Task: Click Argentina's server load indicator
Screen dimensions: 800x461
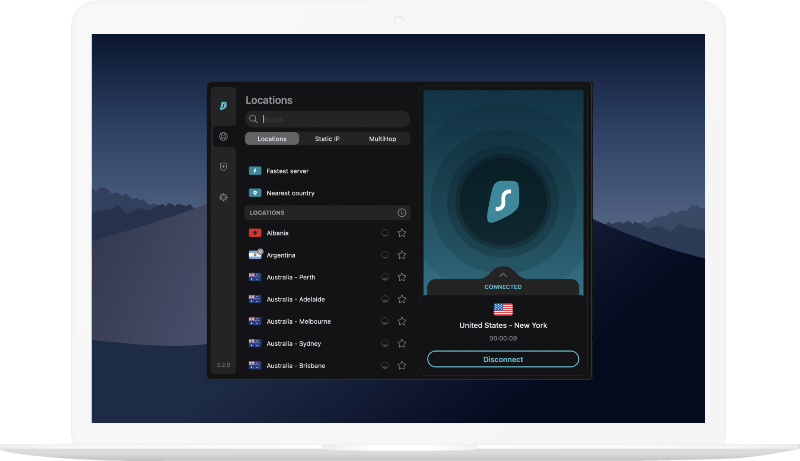Action: [385, 254]
